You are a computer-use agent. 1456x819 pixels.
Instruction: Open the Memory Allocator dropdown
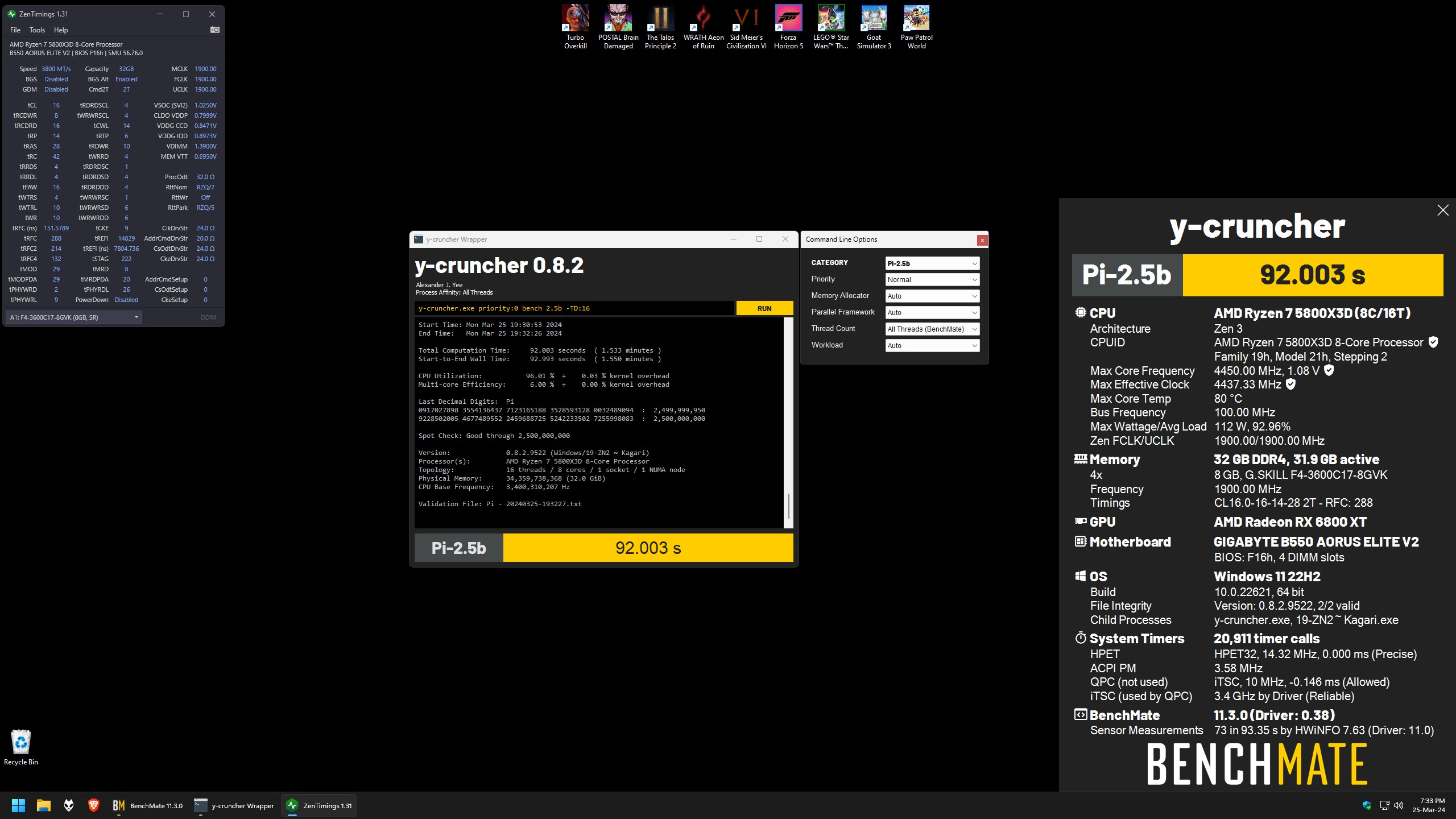(932, 296)
